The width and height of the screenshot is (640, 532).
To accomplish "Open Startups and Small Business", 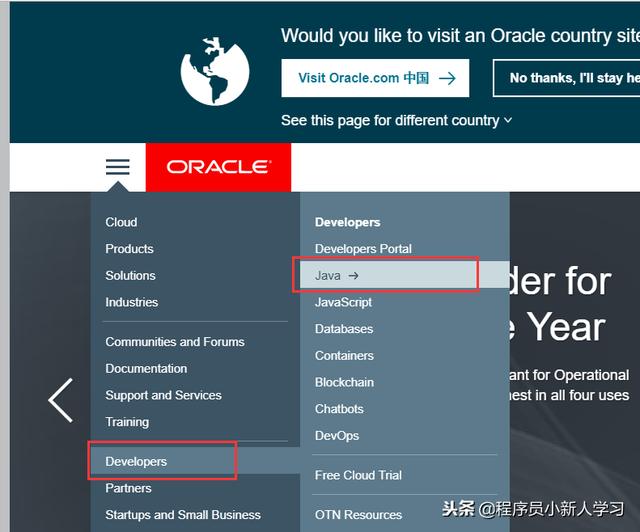I will point(183,515).
